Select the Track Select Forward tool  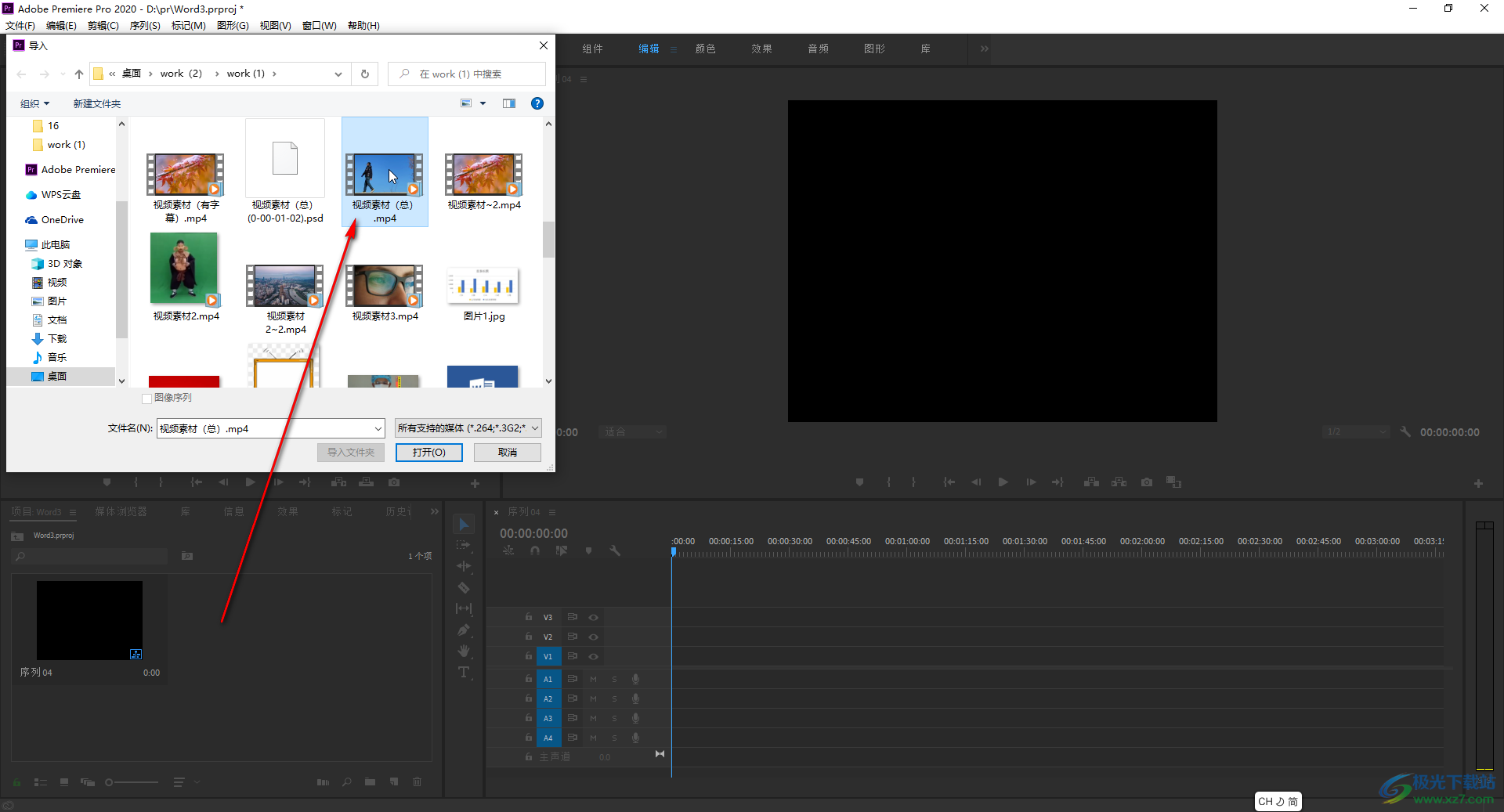coord(464,545)
